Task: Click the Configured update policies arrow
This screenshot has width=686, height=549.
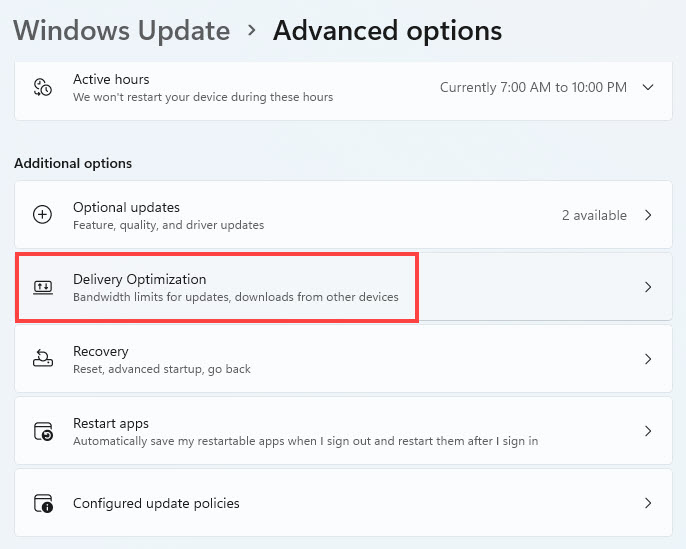Action: point(648,503)
